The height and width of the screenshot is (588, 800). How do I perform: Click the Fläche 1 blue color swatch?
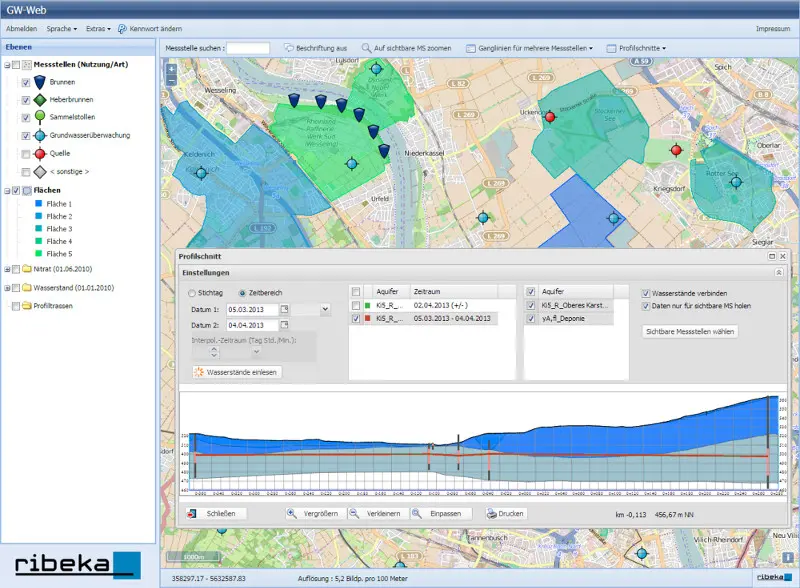point(38,204)
